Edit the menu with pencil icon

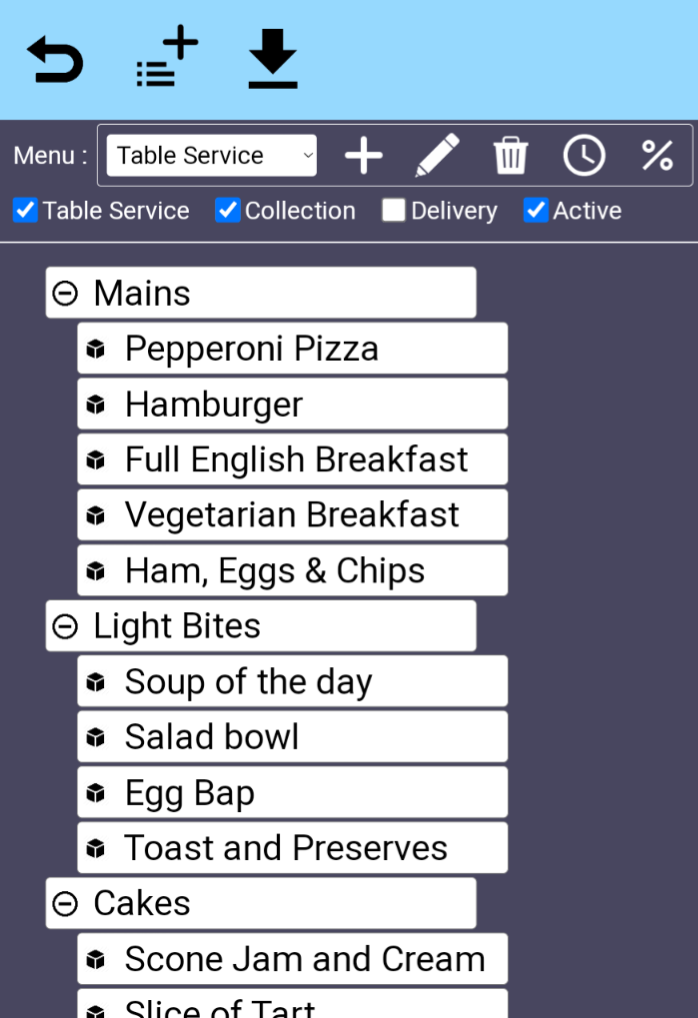click(x=437, y=156)
